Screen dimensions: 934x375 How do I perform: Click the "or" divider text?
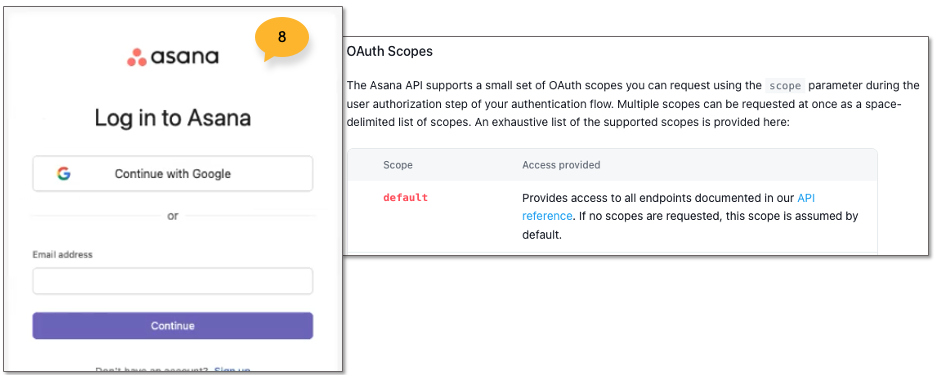click(x=173, y=216)
